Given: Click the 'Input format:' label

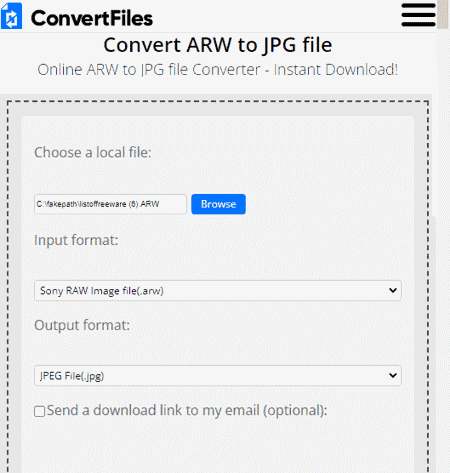Looking at the screenshot, I should tap(76, 240).
